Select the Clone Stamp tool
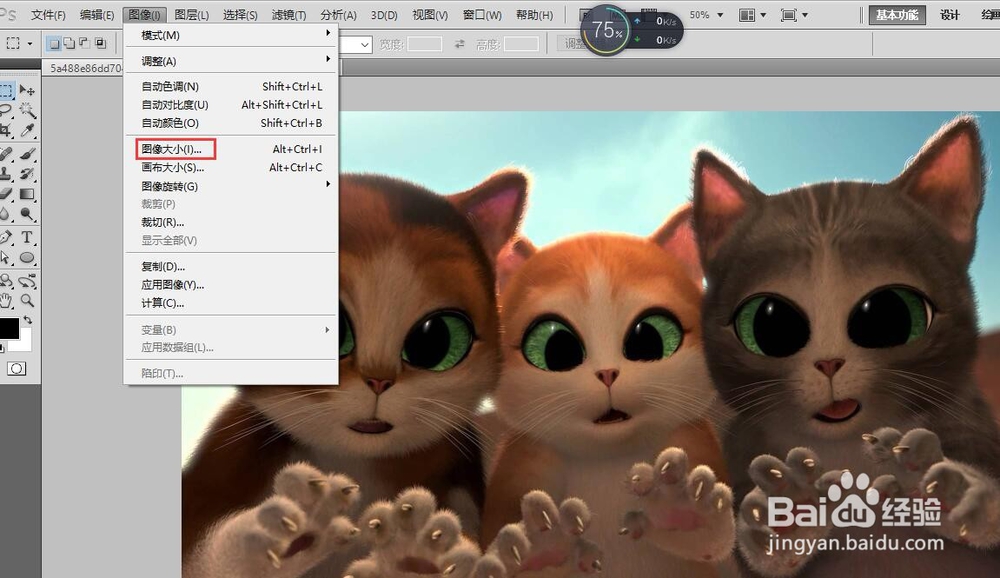The height and width of the screenshot is (578, 1000). pos(6,174)
